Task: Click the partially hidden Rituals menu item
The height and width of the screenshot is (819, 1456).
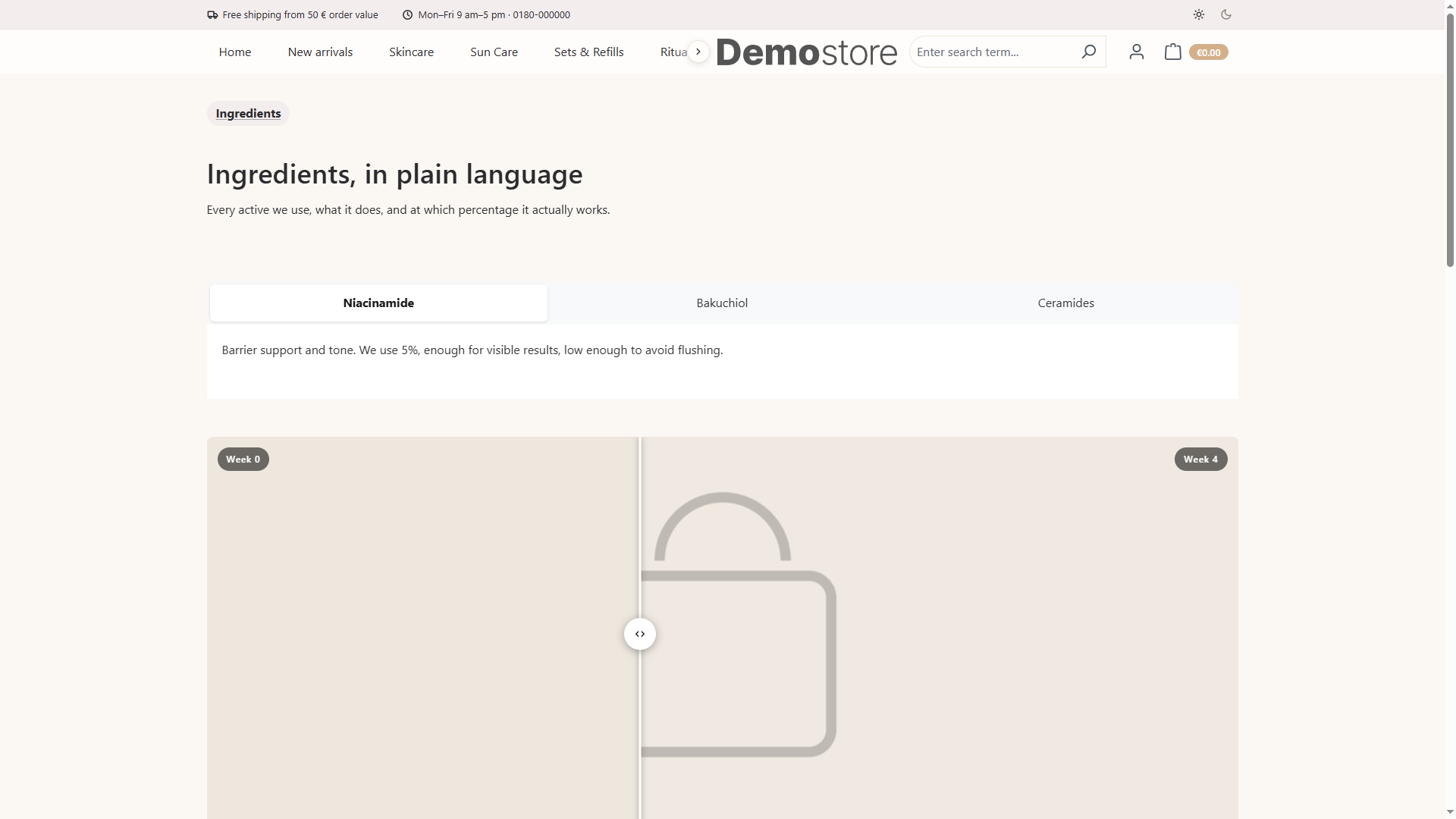Action: click(673, 52)
